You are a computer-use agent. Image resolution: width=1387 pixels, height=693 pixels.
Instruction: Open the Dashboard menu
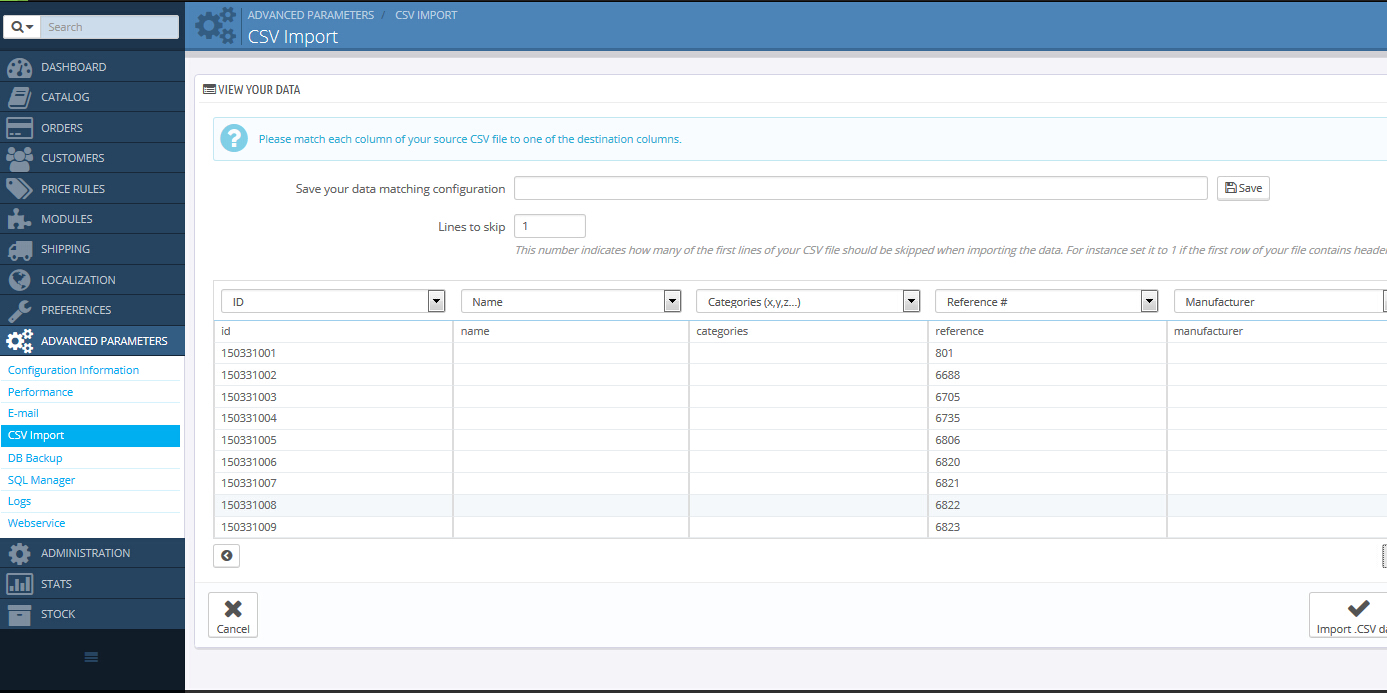[x=92, y=67]
